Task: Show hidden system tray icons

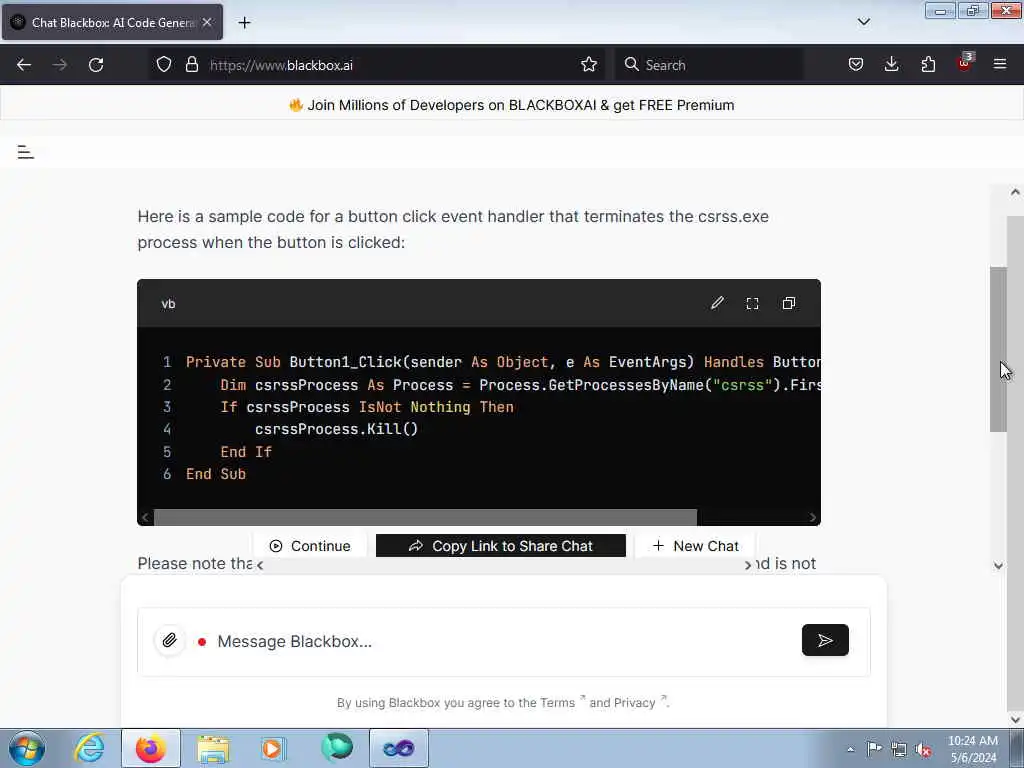Action: coord(850,749)
